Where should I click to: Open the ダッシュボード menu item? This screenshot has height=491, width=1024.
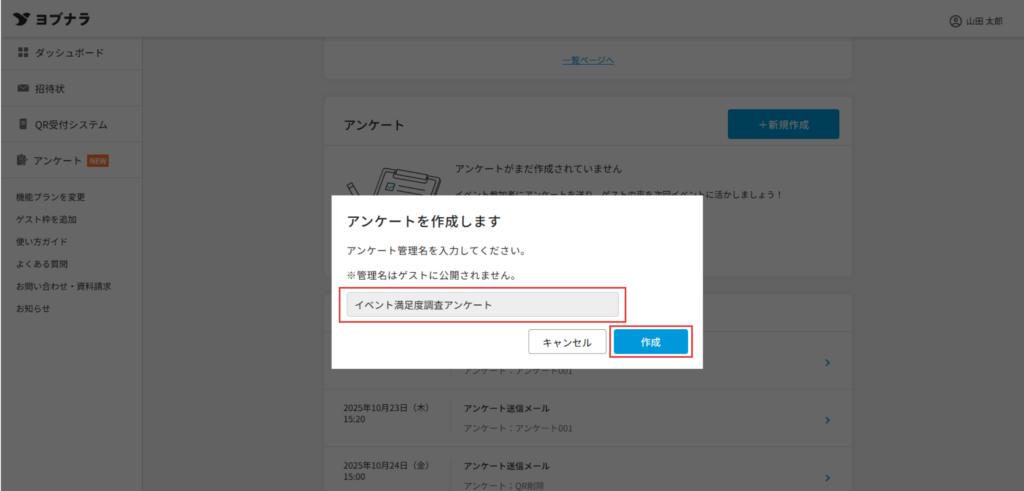coord(69,52)
